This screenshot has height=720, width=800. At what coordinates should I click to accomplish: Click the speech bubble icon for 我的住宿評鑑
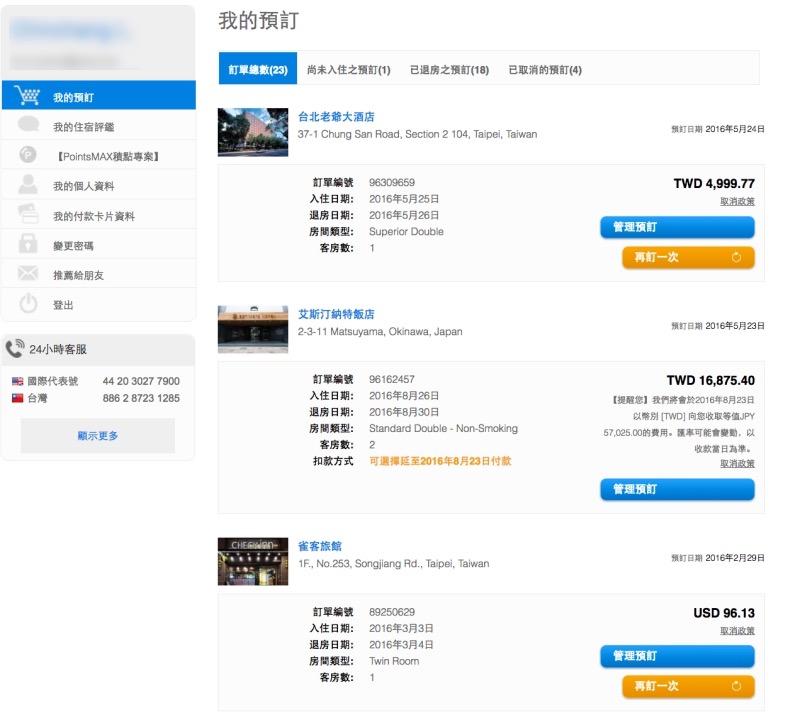pyautogui.click(x=28, y=126)
